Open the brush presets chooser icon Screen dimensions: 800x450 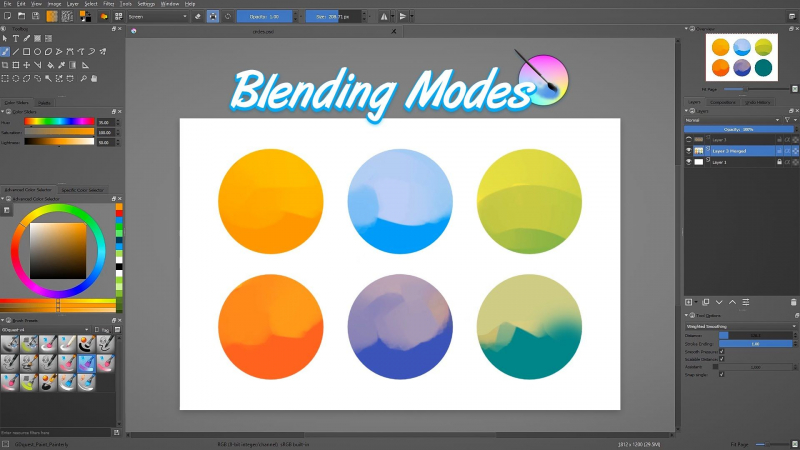click(118, 16)
